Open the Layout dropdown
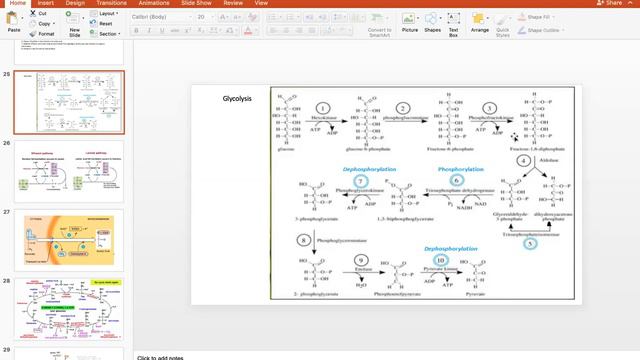This screenshot has width=640, height=360. point(117,13)
